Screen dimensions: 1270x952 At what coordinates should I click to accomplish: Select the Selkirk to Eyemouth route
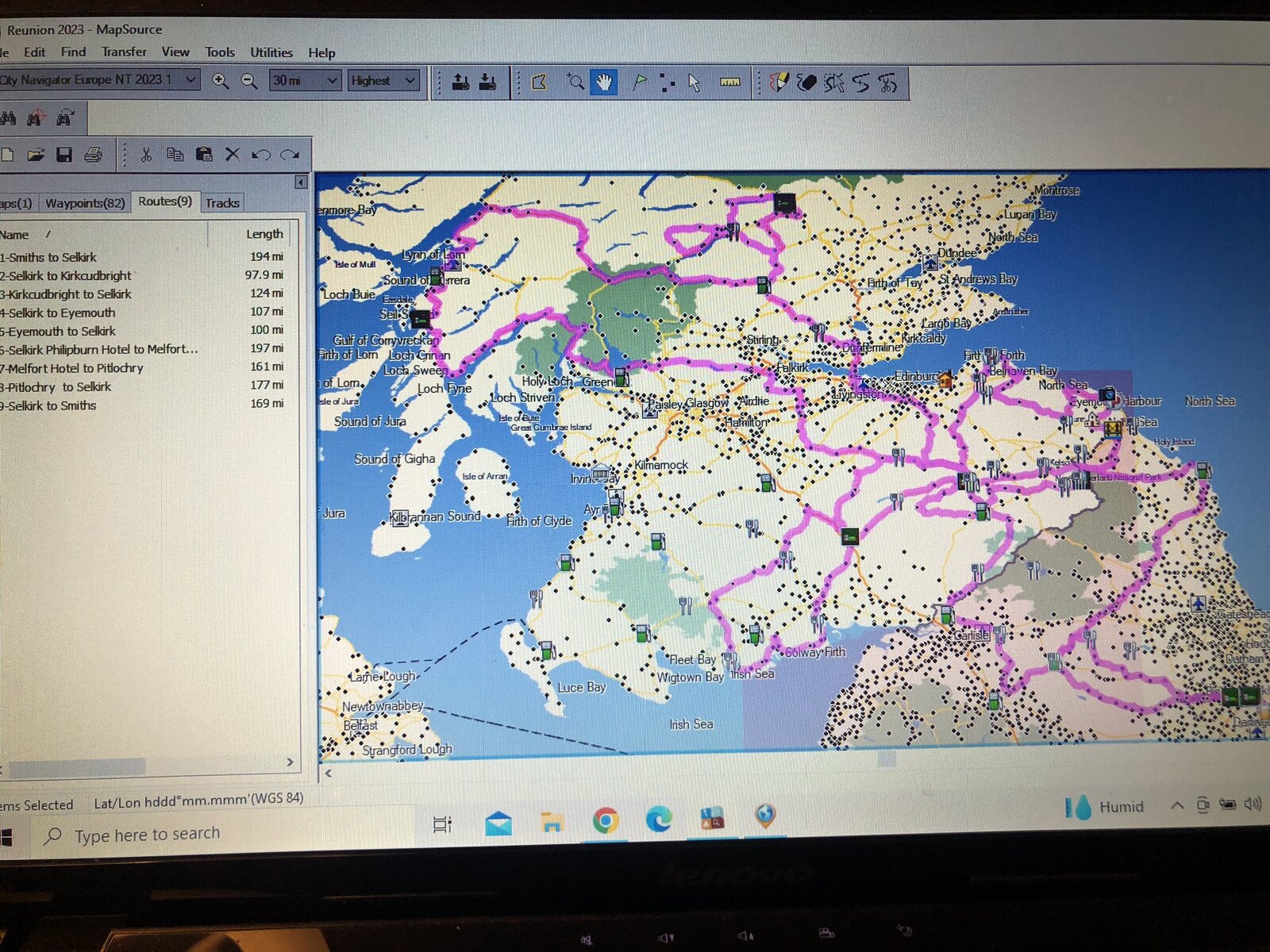[x=143, y=313]
